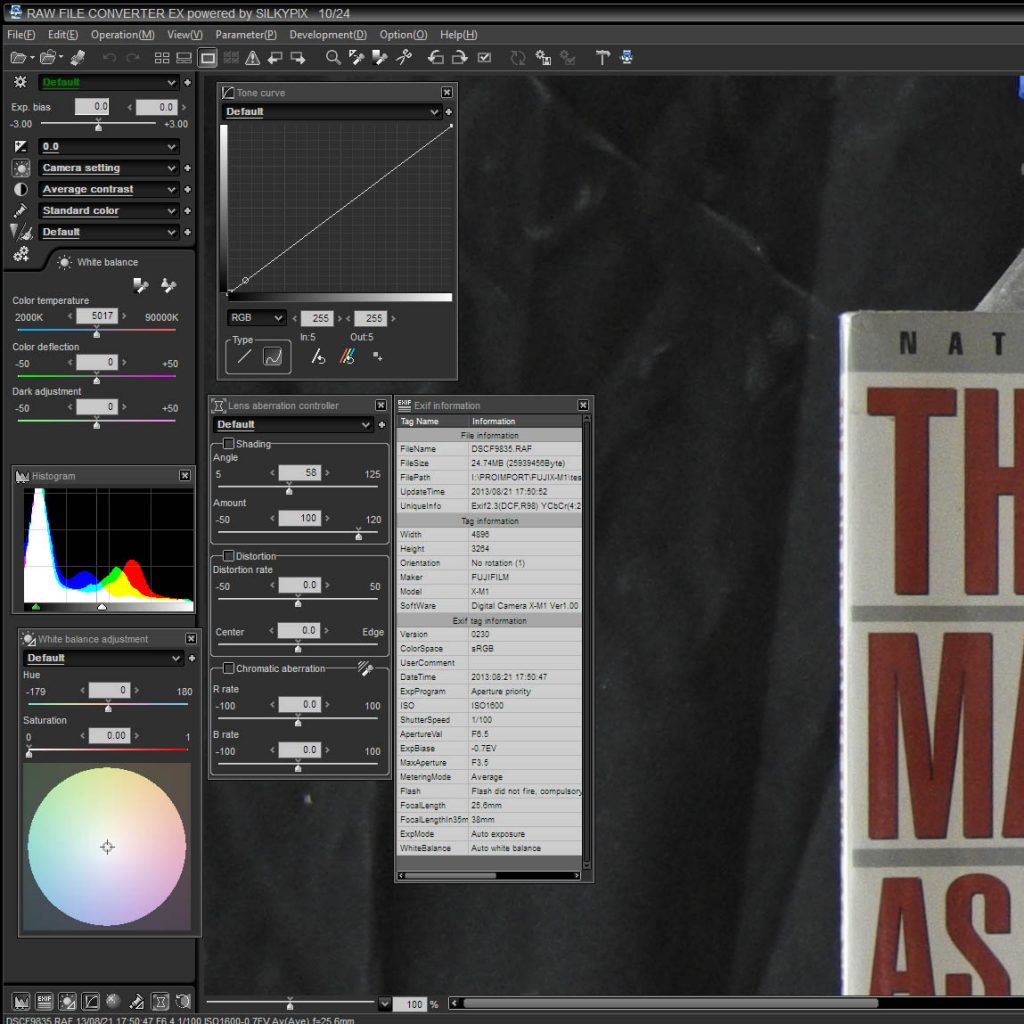
Task: Open the Camera setting dropdown
Action: click(x=108, y=168)
